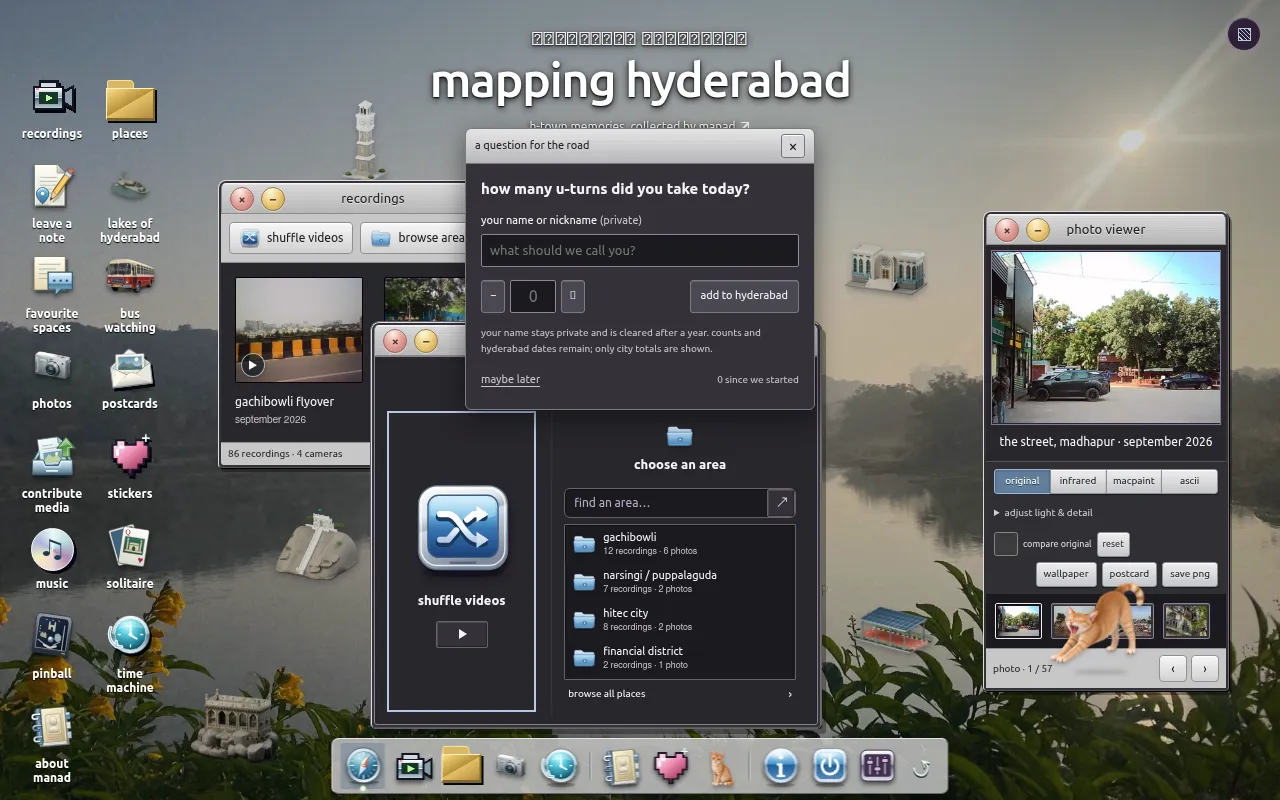Click the find an area search field
This screenshot has width=1280, height=800.
666,503
